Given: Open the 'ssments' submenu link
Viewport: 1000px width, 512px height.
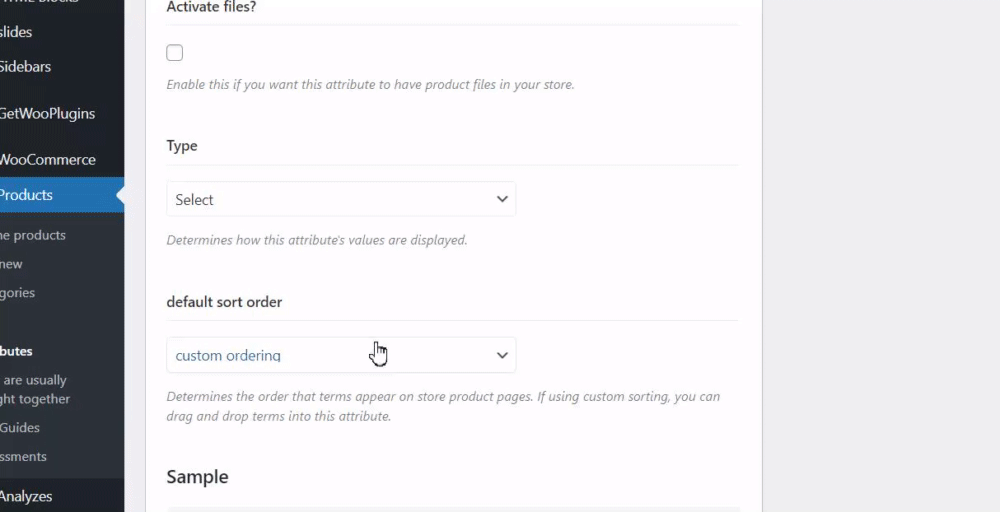Looking at the screenshot, I should [x=23, y=457].
